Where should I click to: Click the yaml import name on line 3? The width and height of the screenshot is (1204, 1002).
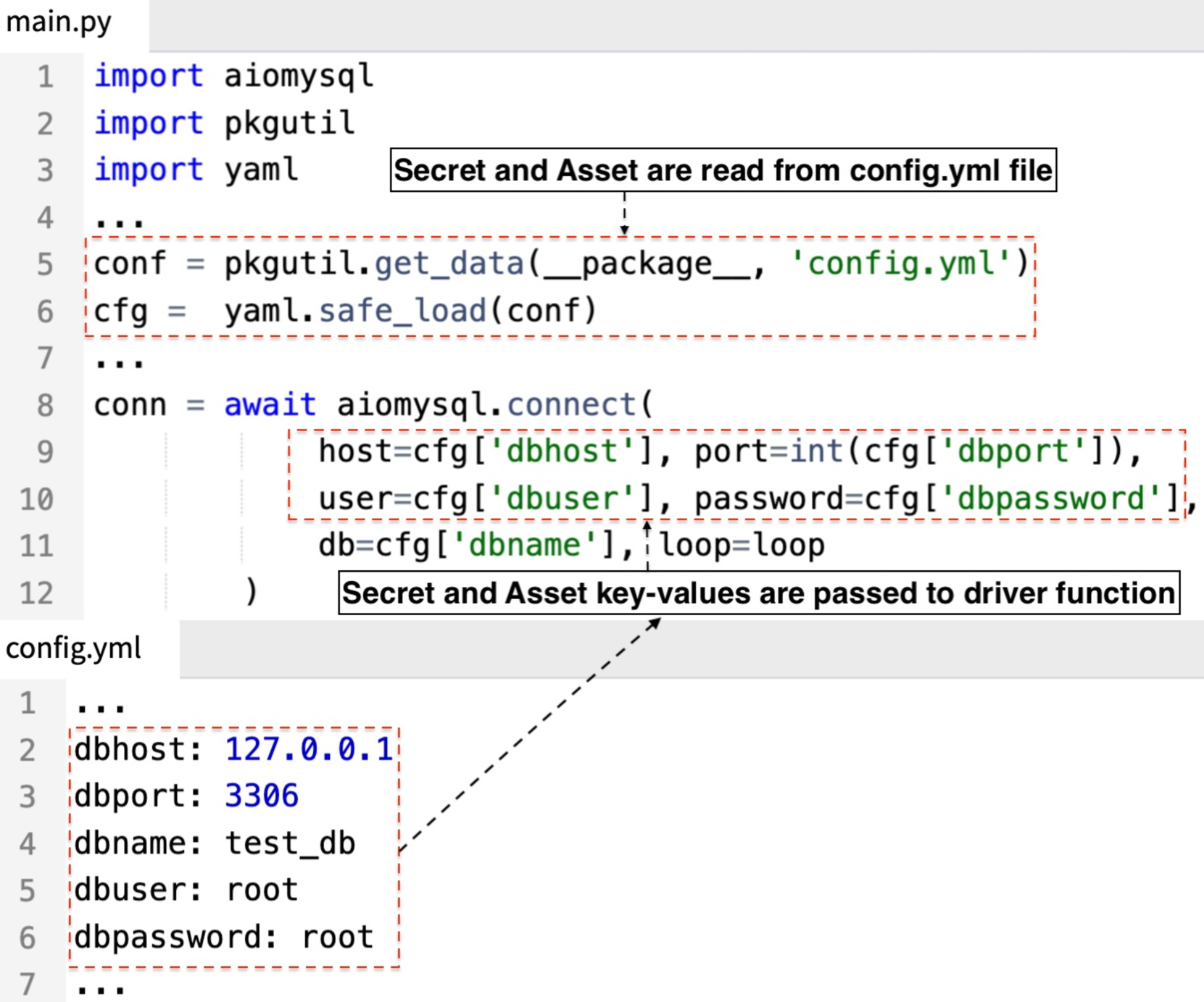[261, 170]
